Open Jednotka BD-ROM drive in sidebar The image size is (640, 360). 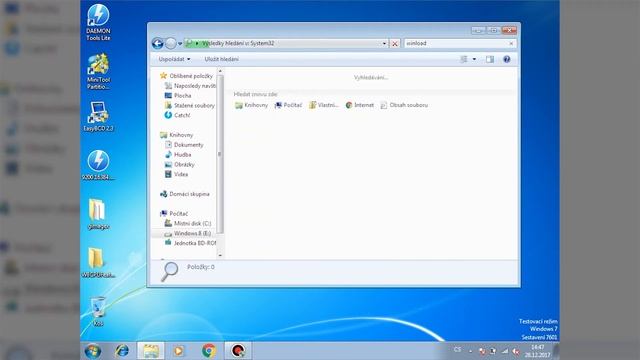(x=190, y=243)
